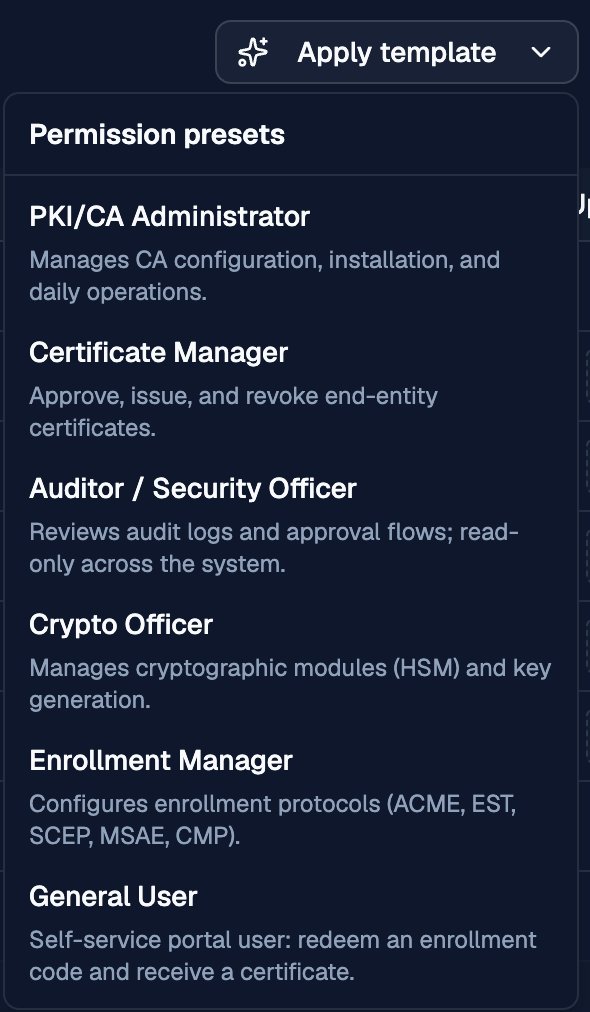This screenshot has width=590, height=1012.
Task: Click the 'Manages CA configuration' description text
Action: 265,276
